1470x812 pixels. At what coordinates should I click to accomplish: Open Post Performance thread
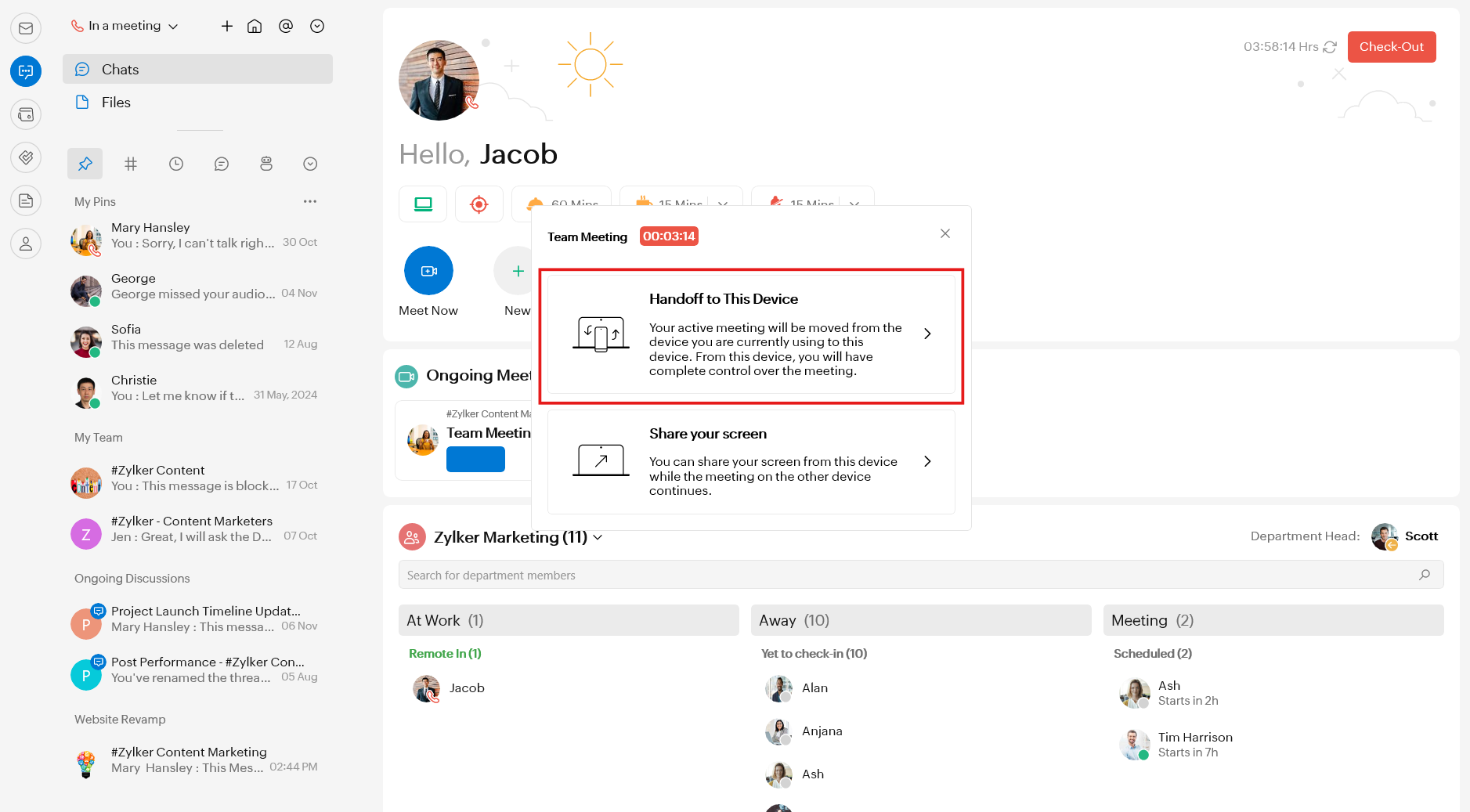(196, 670)
